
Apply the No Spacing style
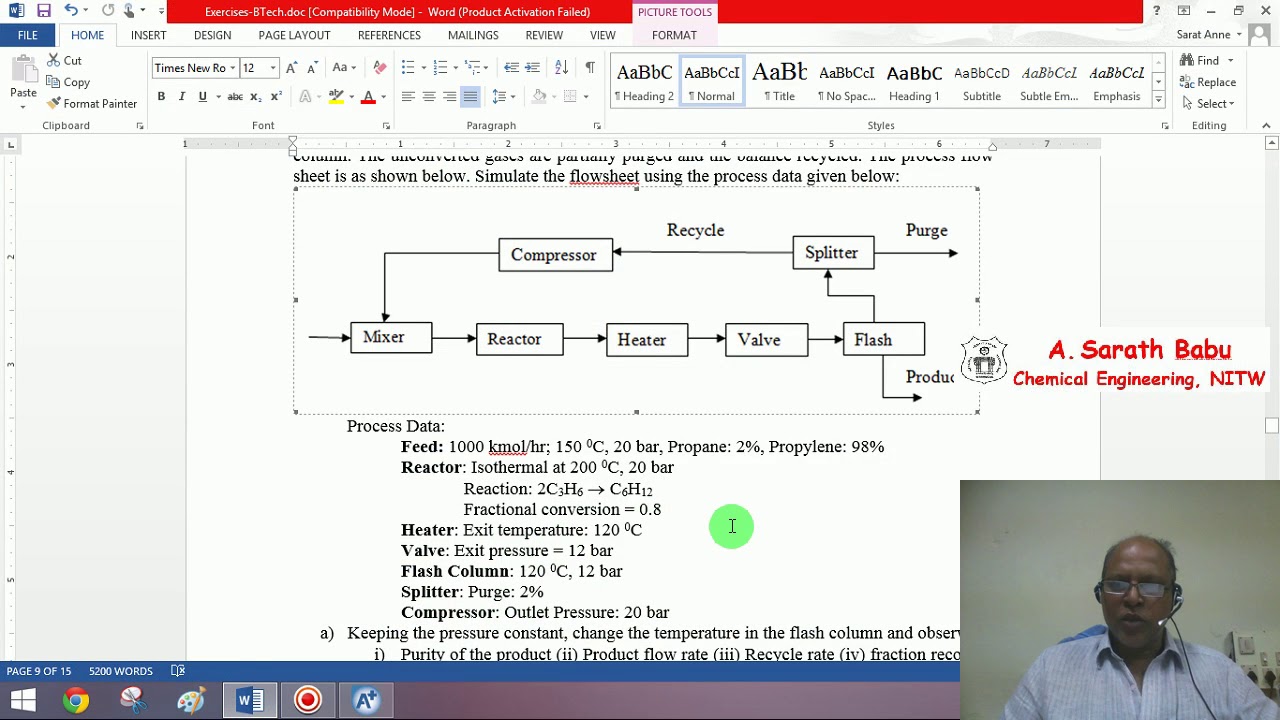[846, 82]
